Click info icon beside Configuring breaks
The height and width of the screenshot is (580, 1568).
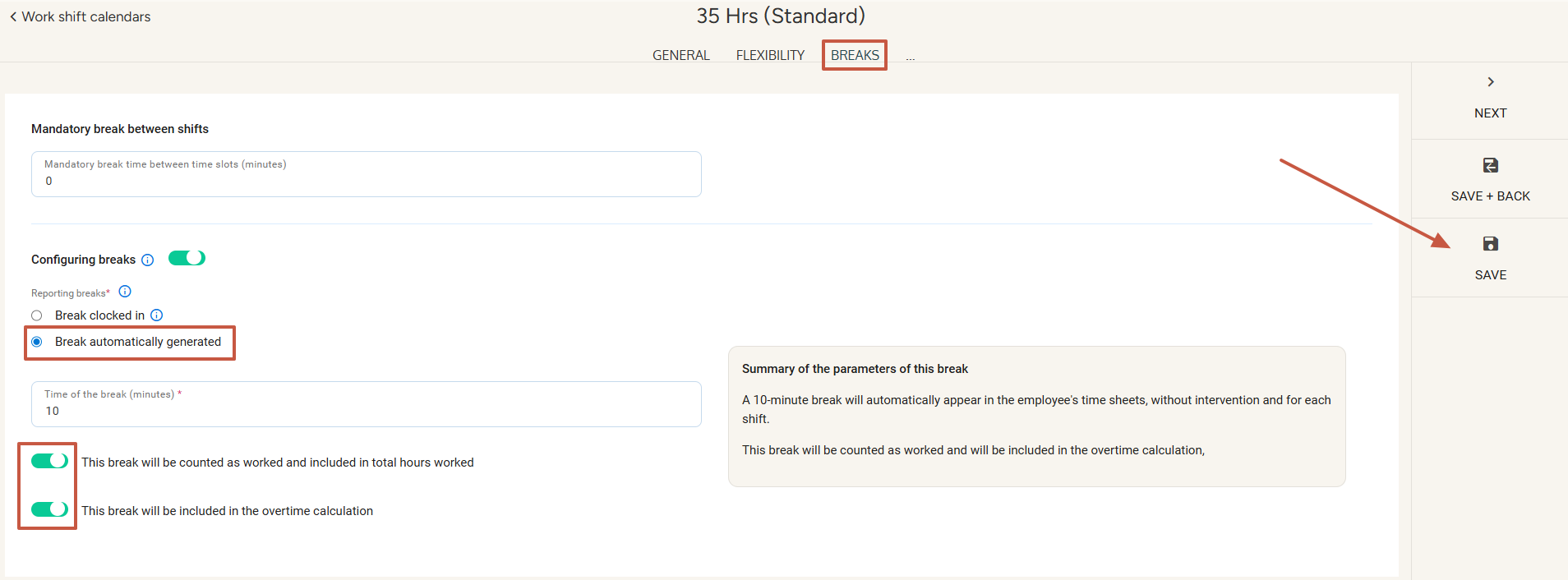(148, 260)
